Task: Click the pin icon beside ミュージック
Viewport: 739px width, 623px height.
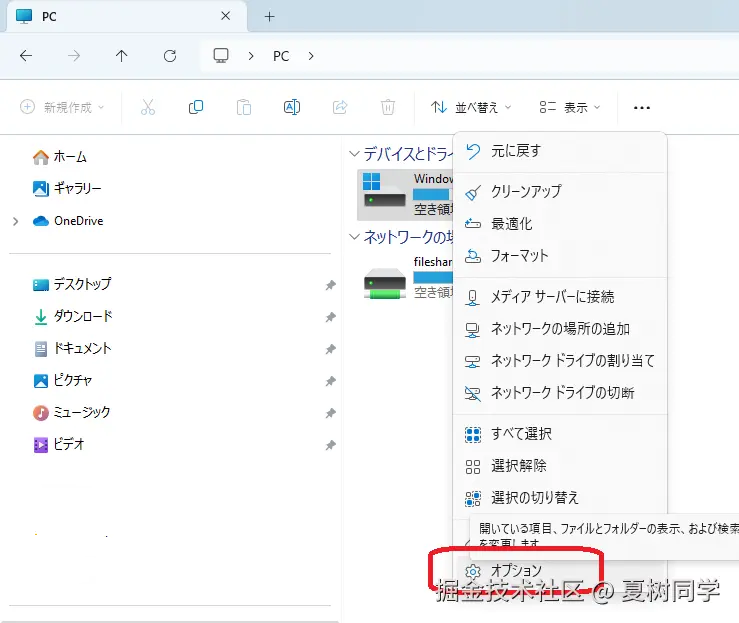Action: coord(331,413)
